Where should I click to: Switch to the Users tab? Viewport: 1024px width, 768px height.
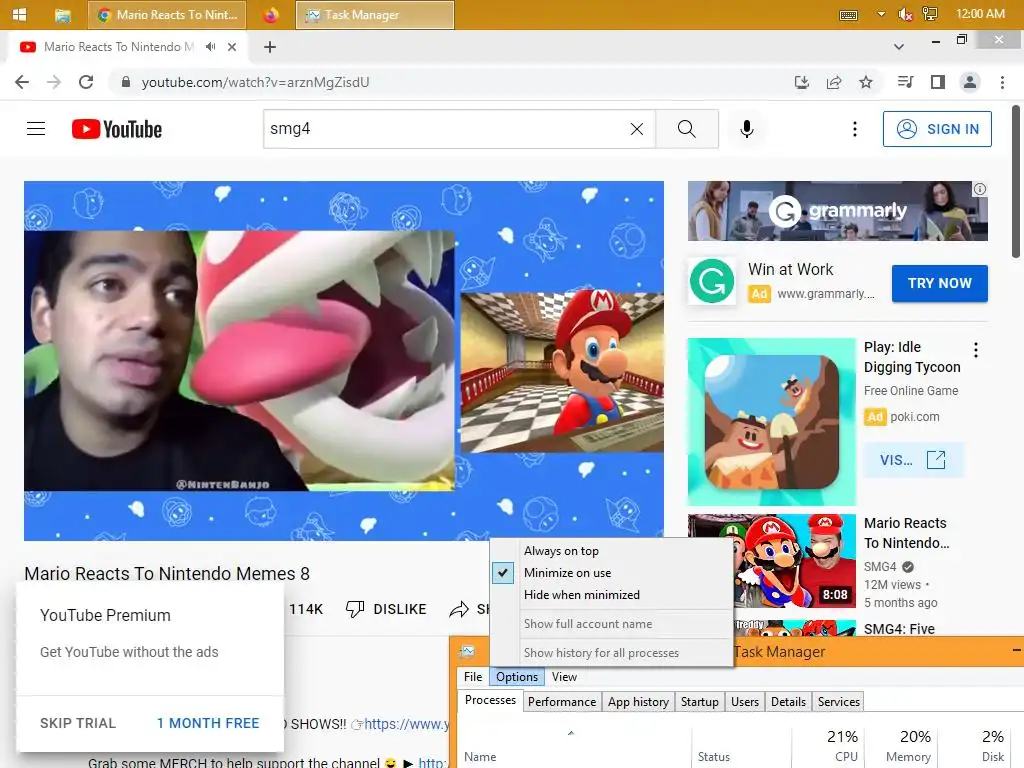pyautogui.click(x=744, y=701)
